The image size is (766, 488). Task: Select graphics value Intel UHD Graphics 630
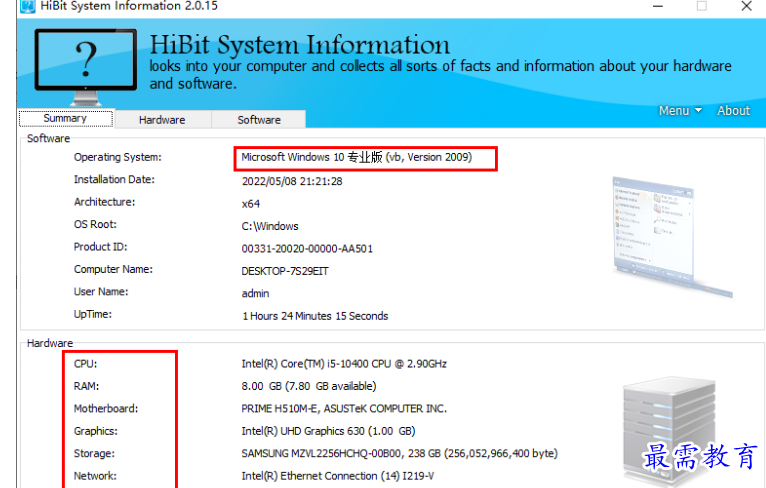(328, 431)
